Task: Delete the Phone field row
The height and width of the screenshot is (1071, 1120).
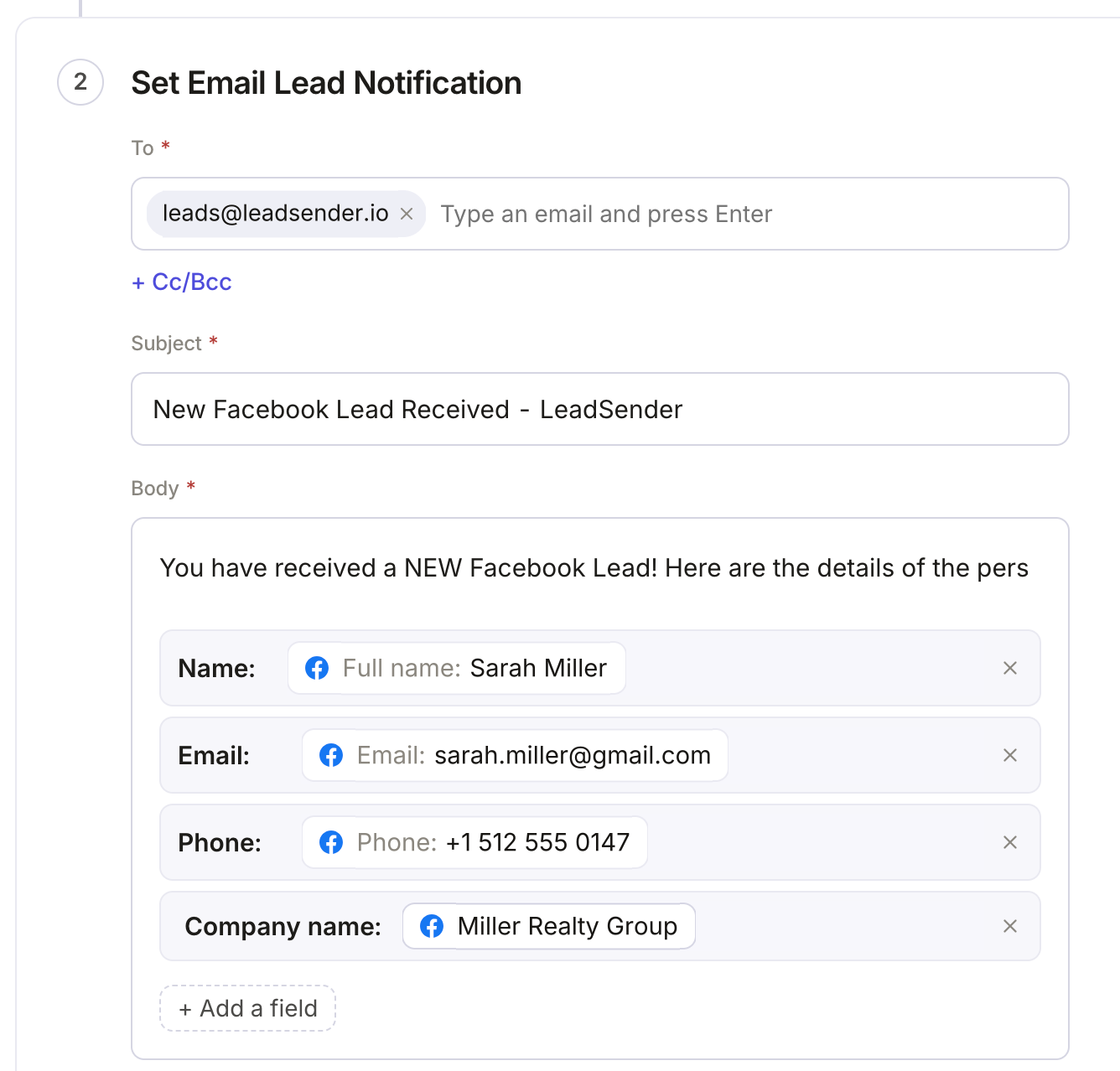Action: (x=1010, y=842)
